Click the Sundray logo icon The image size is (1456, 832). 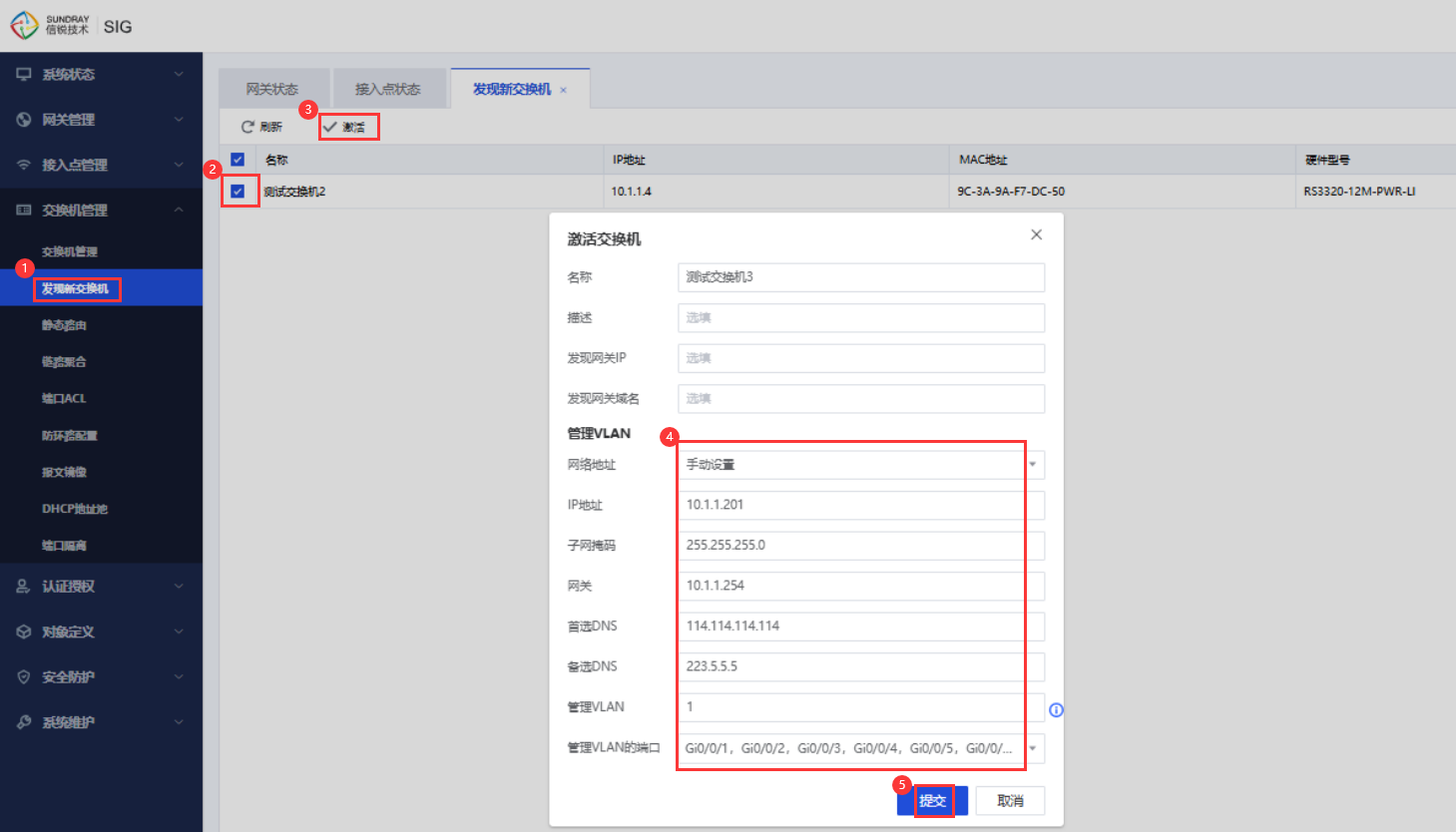tap(24, 25)
